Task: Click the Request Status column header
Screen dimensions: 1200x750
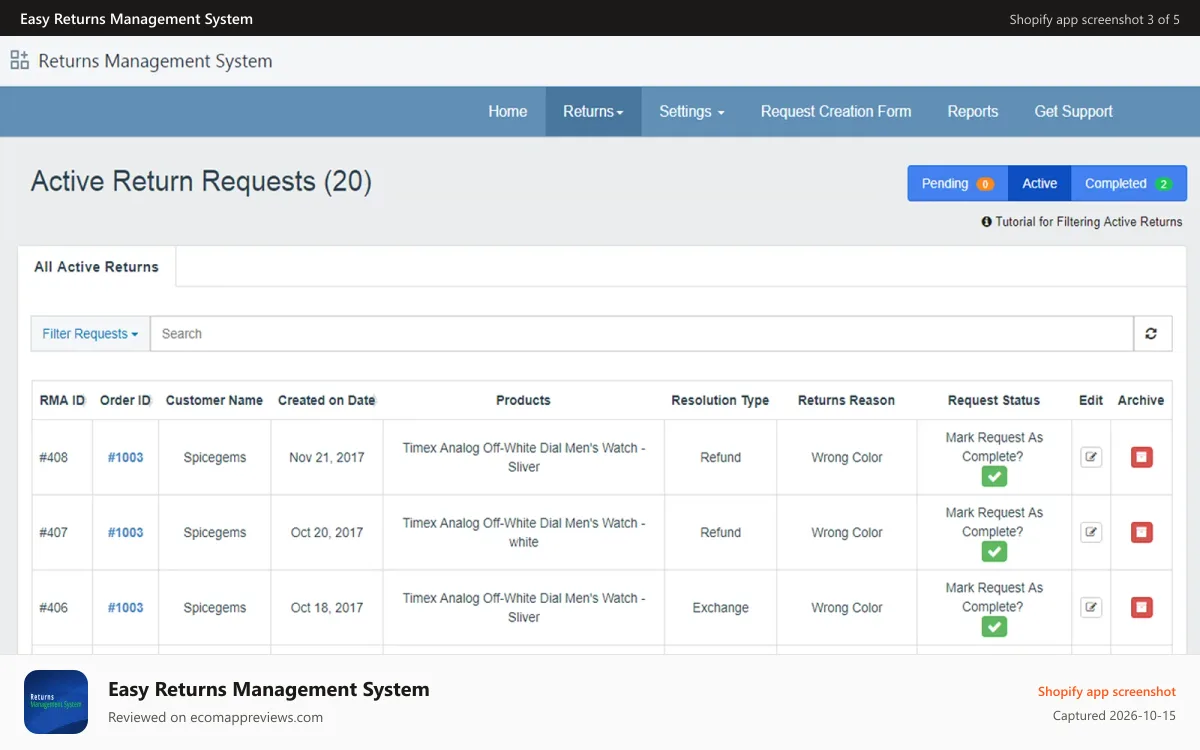Action: (994, 400)
